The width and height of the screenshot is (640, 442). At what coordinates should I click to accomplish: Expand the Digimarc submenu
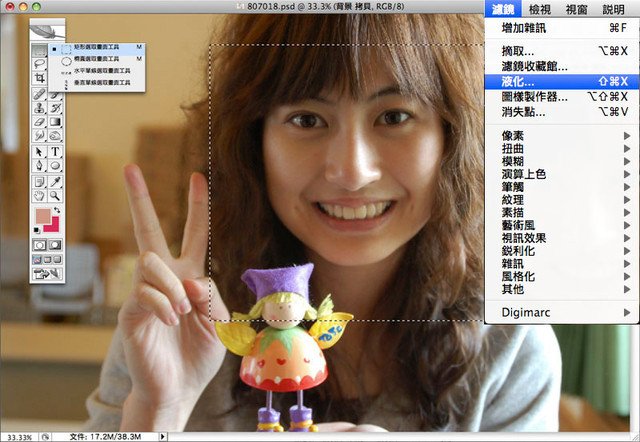(x=562, y=313)
